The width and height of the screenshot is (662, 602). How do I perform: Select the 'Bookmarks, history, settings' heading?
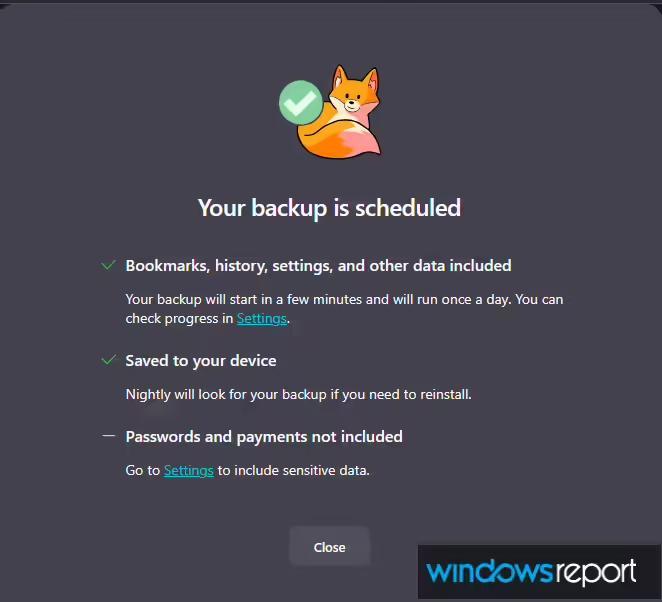pos(318,266)
